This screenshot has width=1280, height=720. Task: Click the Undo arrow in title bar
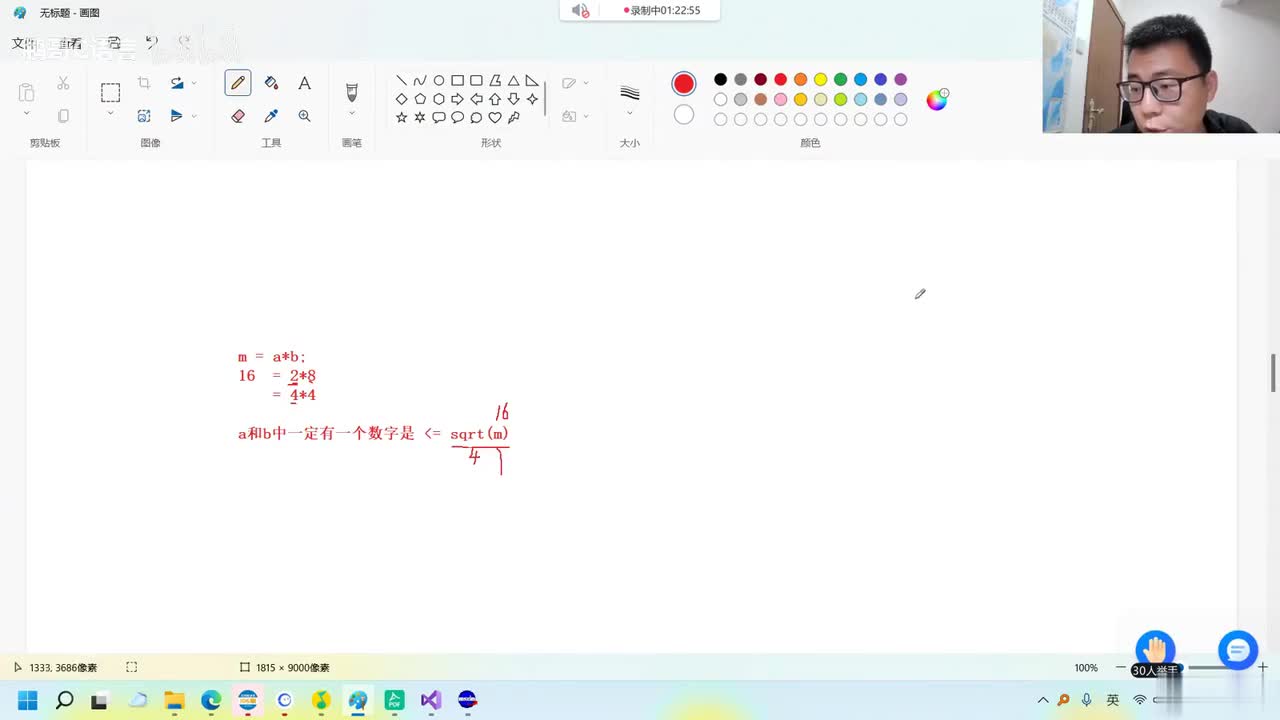[151, 42]
